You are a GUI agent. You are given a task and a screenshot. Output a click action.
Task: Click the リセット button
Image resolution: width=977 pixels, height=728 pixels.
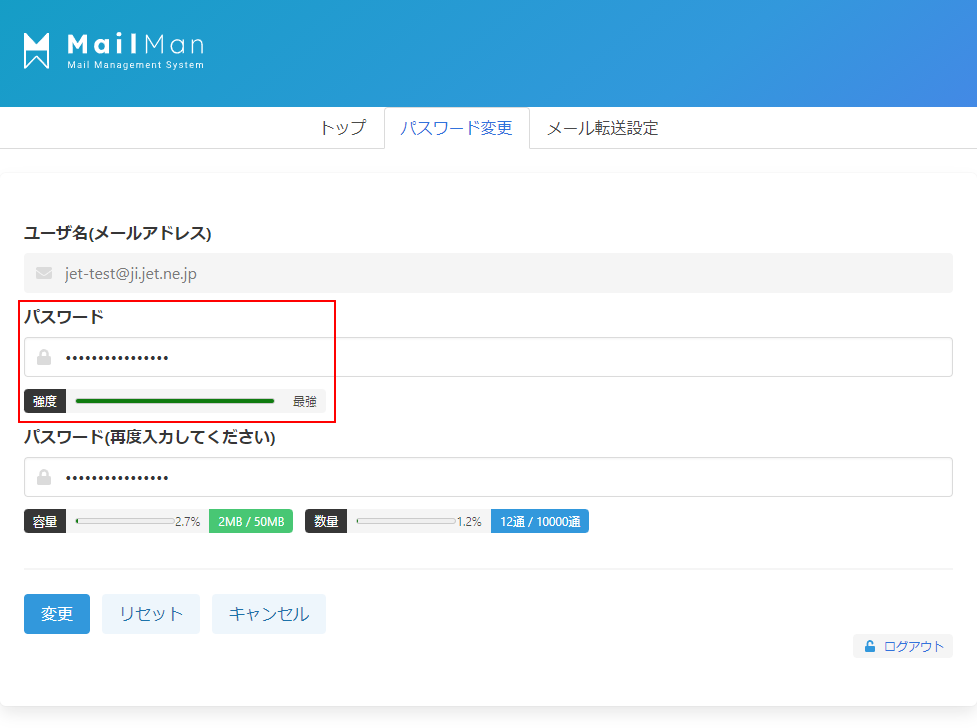tap(151, 614)
